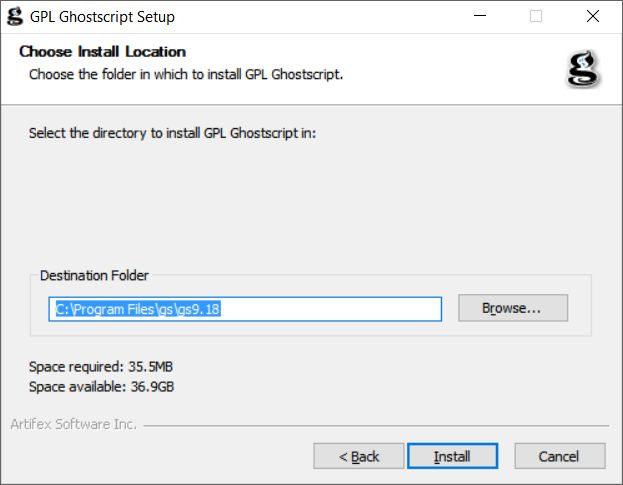Click the Ghostscript ghost logo in the header

click(583, 69)
